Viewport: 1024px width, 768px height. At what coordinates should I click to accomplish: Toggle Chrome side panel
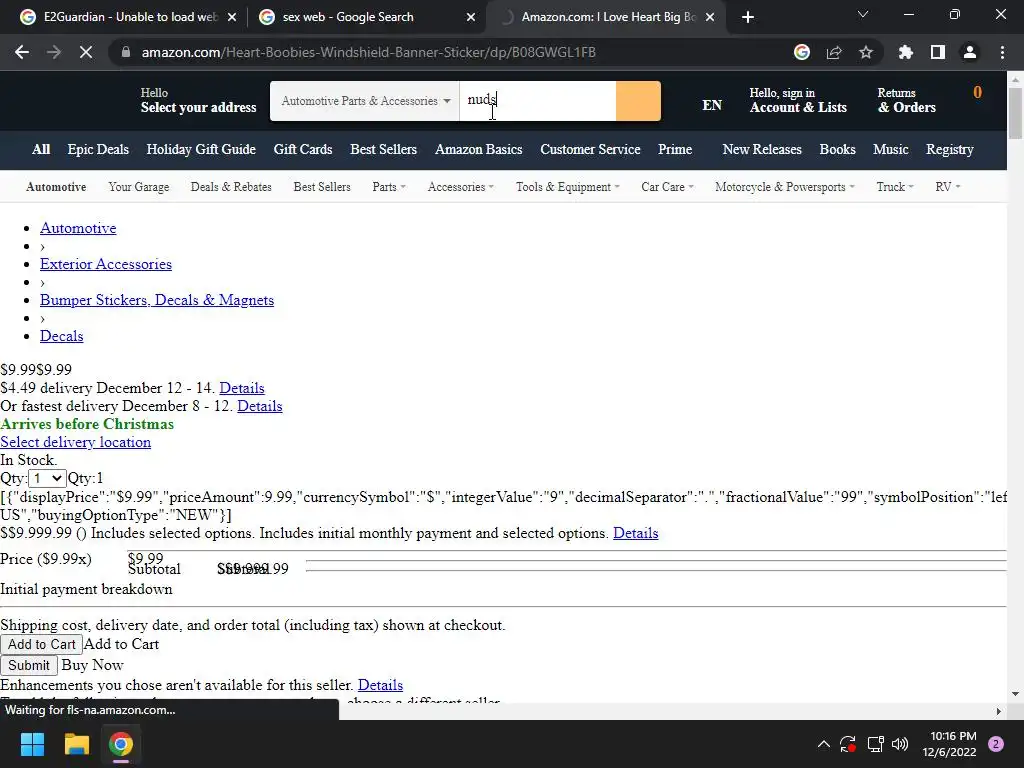point(938,52)
